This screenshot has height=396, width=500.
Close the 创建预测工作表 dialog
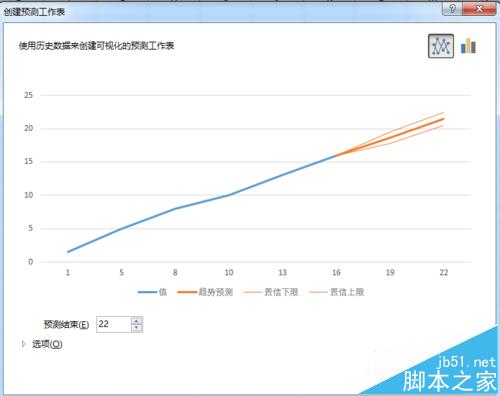pos(479,9)
